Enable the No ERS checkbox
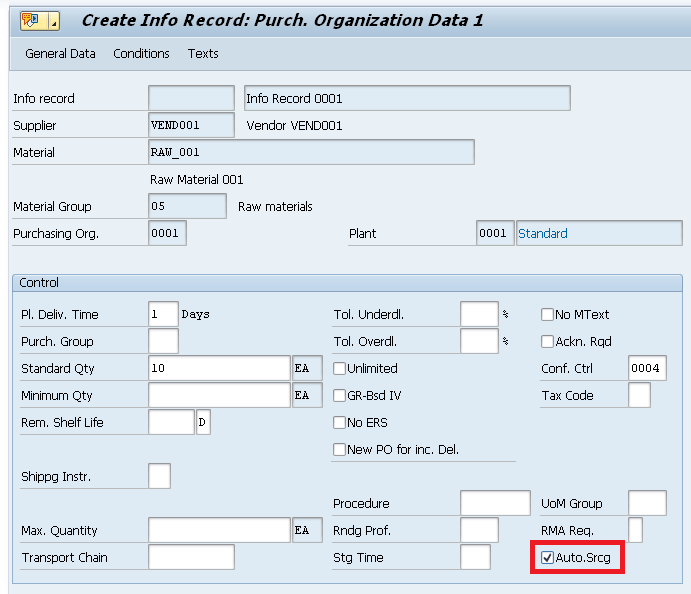The height and width of the screenshot is (594, 691). pyautogui.click(x=339, y=423)
